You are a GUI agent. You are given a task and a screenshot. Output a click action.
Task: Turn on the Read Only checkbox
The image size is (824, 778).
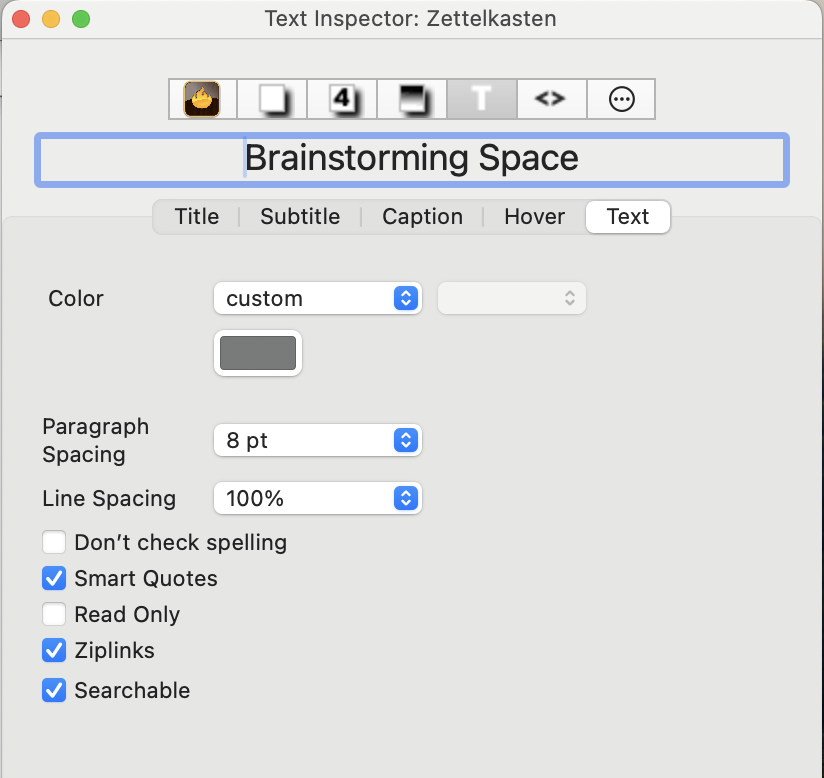tap(54, 614)
